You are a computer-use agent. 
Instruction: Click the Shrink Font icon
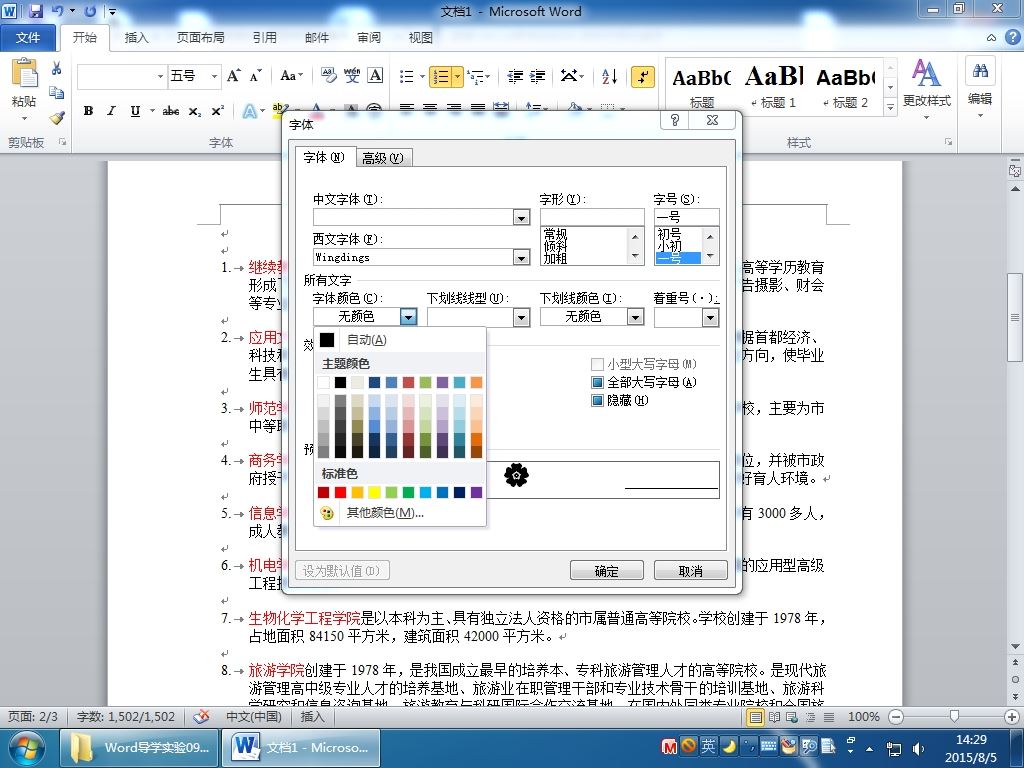click(x=255, y=76)
